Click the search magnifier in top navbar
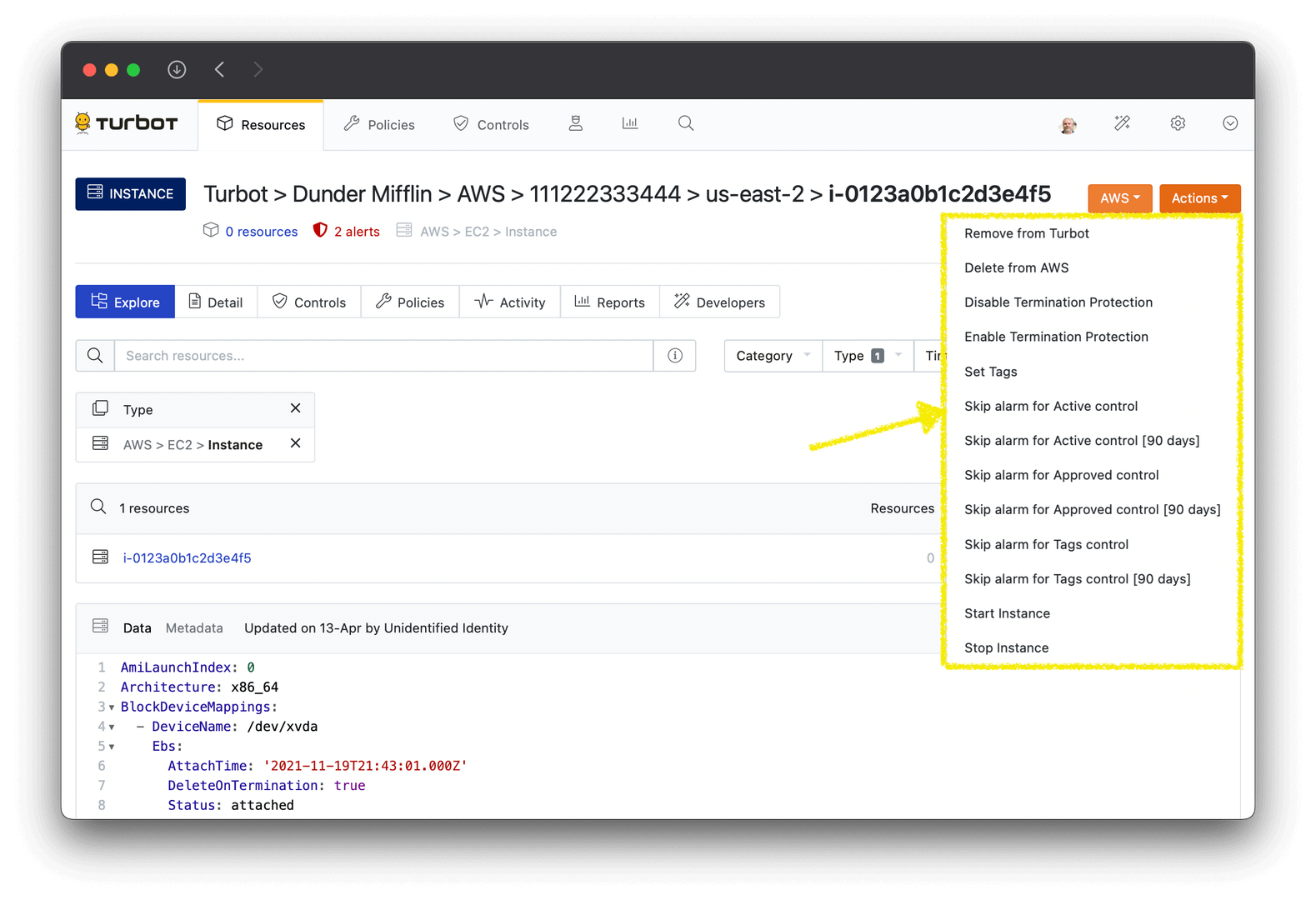This screenshot has width=1316, height=900. (686, 123)
